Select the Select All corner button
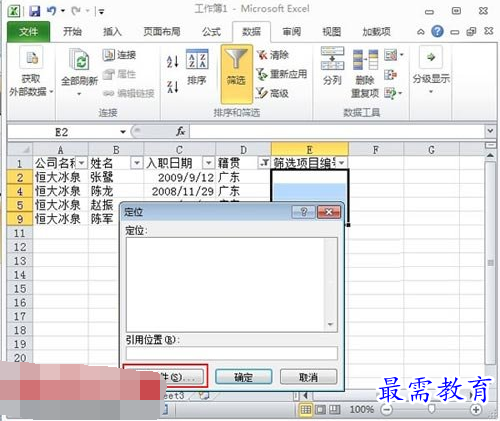 tap(20, 150)
